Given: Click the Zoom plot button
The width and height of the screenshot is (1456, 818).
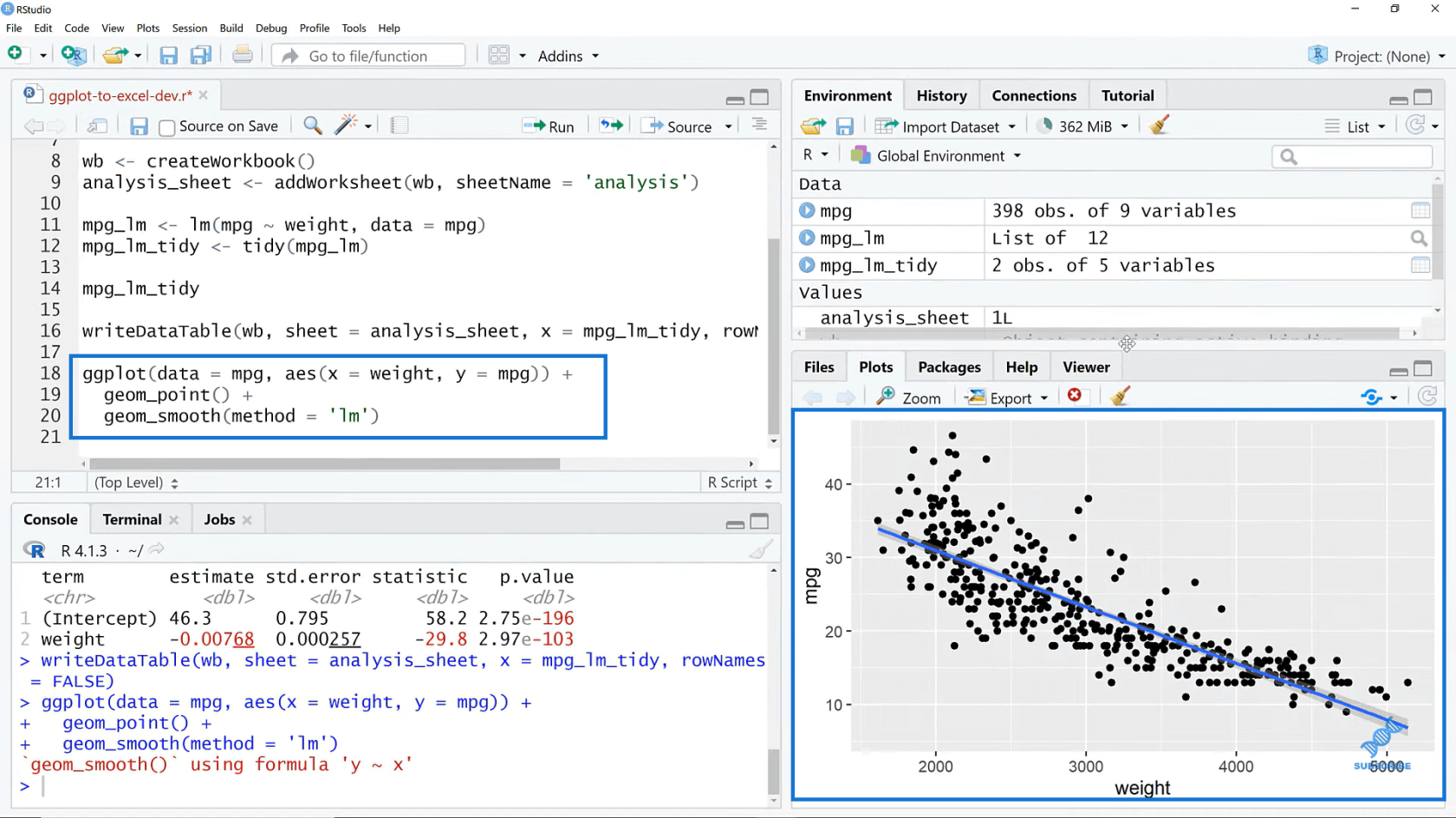Looking at the screenshot, I should (908, 397).
